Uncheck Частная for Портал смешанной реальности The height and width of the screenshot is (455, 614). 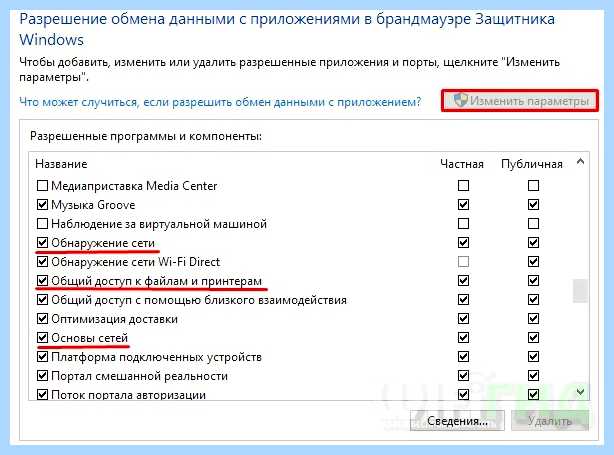463,376
